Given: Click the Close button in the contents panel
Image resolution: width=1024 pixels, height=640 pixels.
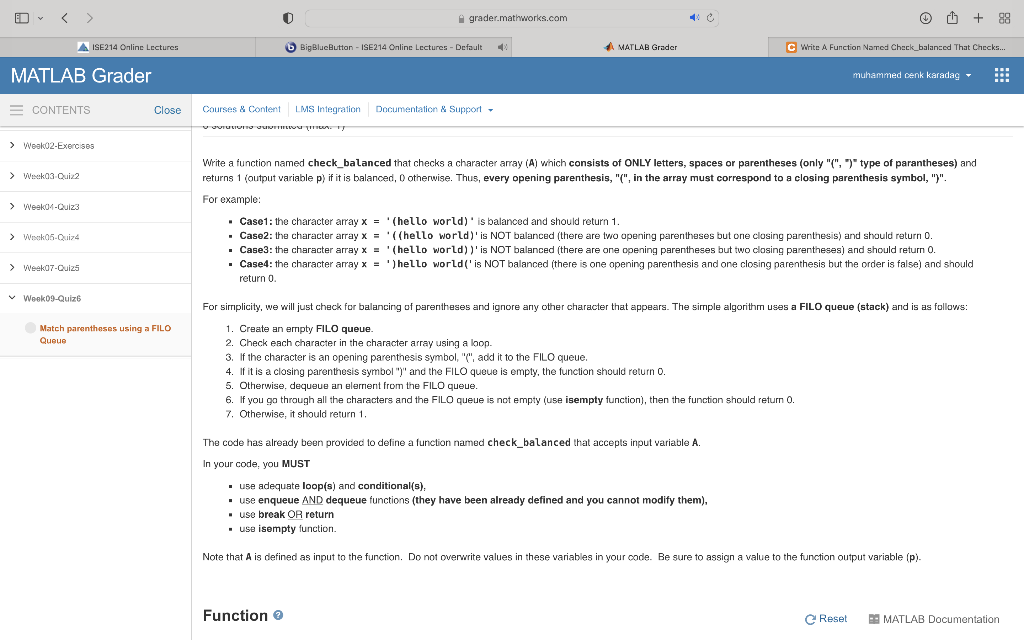Looking at the screenshot, I should (167, 110).
